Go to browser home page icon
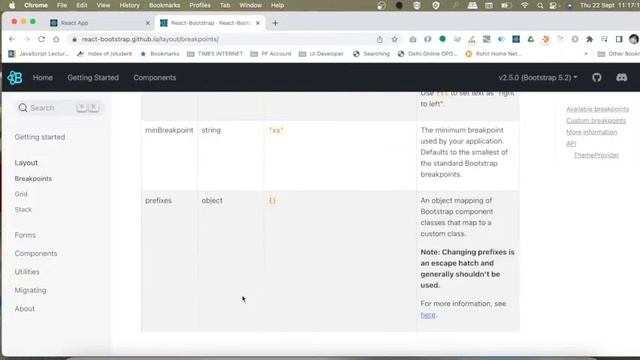The image size is (640, 360). [x=56, y=39]
